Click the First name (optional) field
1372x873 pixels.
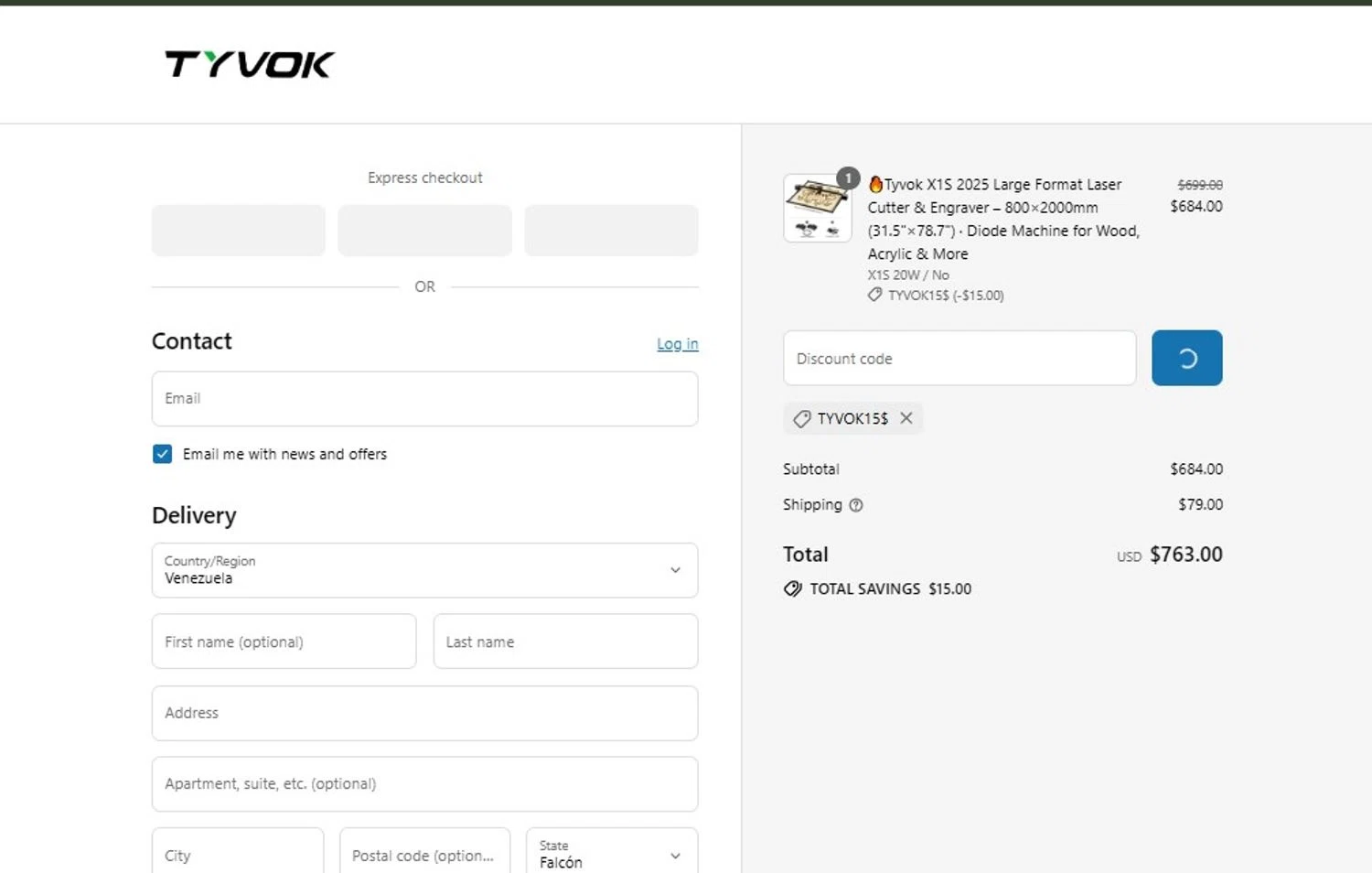284,641
